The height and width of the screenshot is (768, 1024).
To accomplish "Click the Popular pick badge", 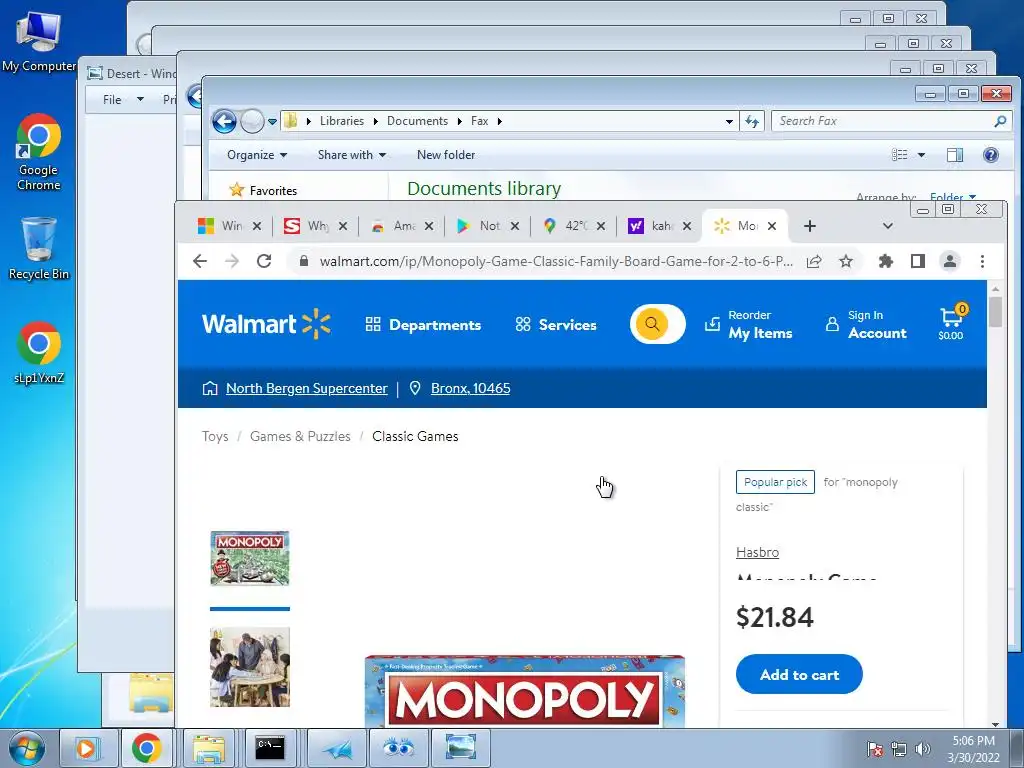I will [x=775, y=482].
